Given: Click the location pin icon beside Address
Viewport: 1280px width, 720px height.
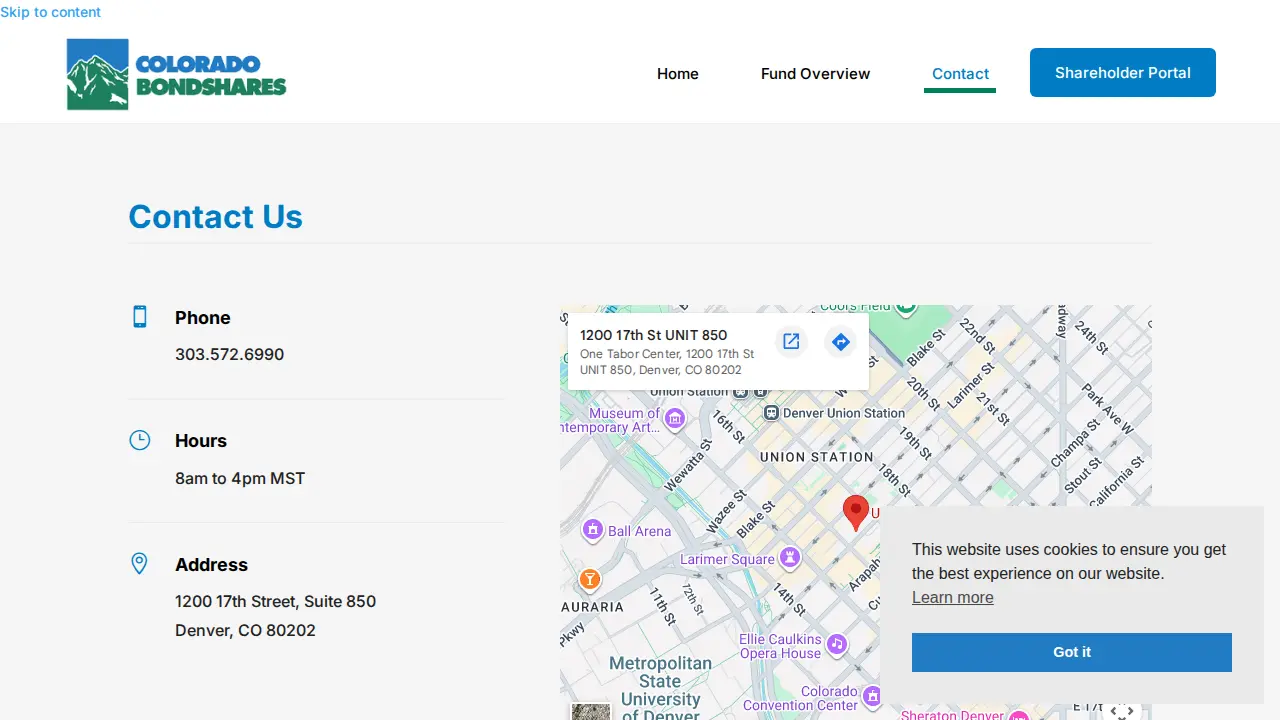Looking at the screenshot, I should 140,564.
